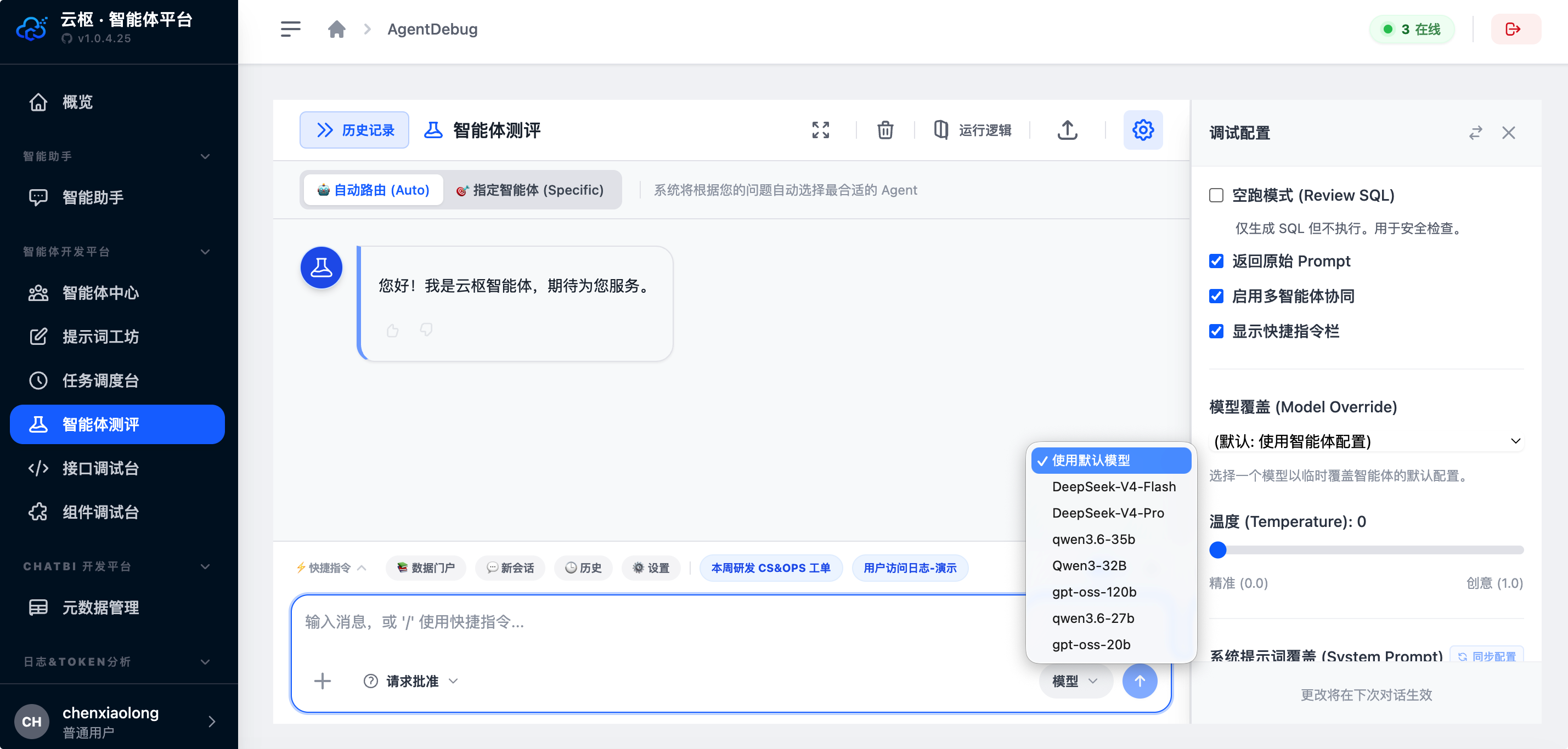Uncheck 显示快捷指令栏 checkbox

click(x=1216, y=332)
